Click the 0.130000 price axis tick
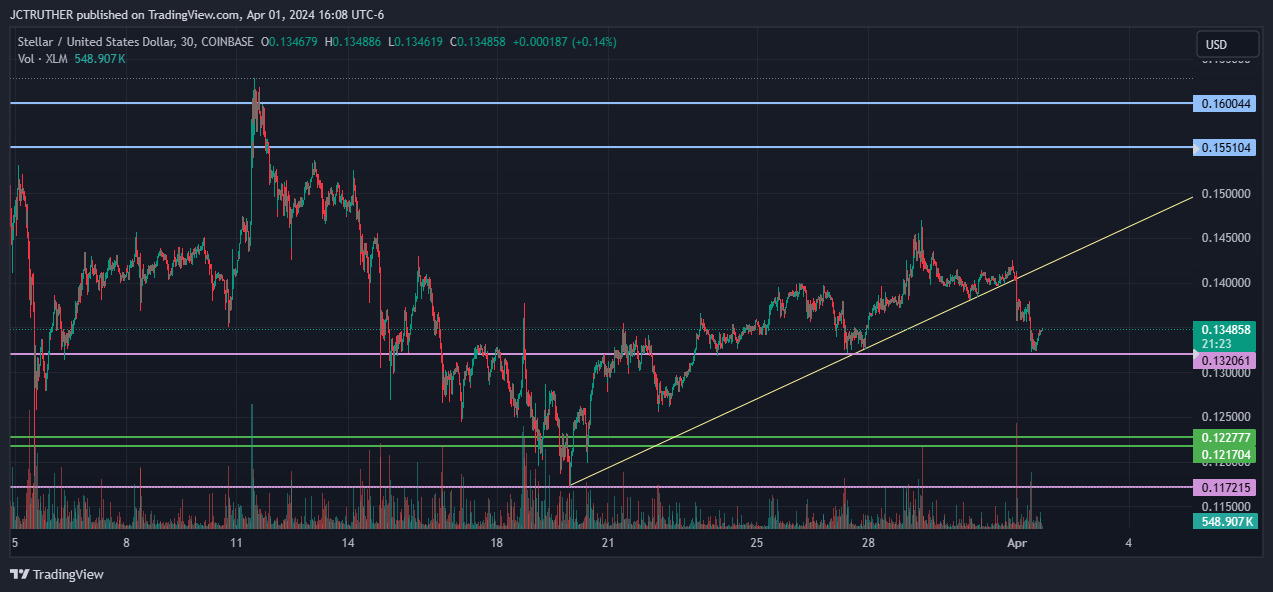The image size is (1273, 592). click(1225, 373)
